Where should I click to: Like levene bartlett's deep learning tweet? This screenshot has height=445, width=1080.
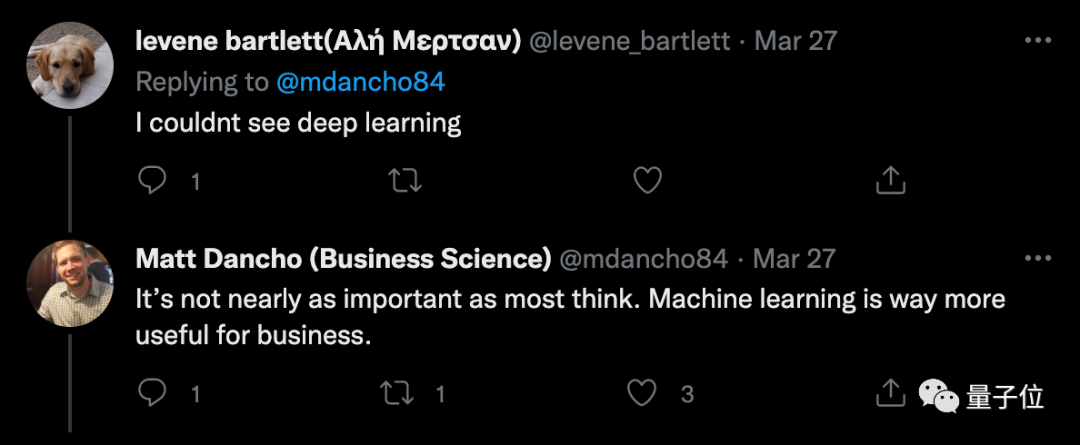point(649,181)
